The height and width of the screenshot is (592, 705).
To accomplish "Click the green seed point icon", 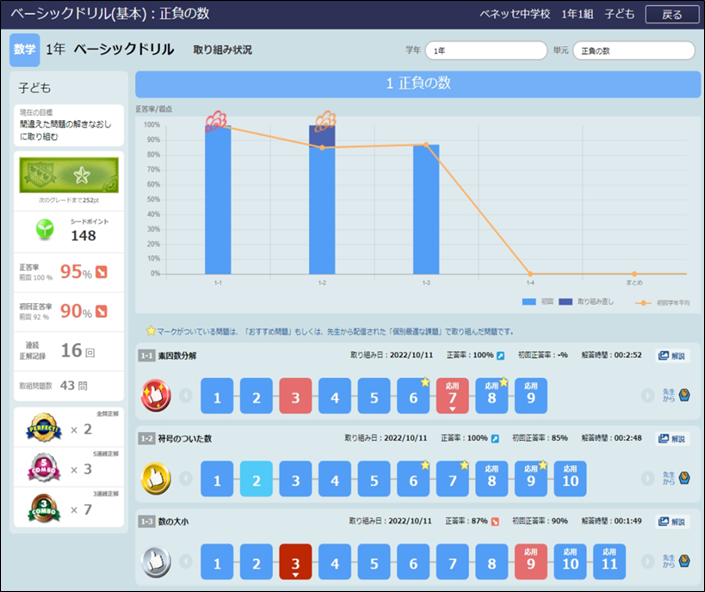I will [x=43, y=229].
